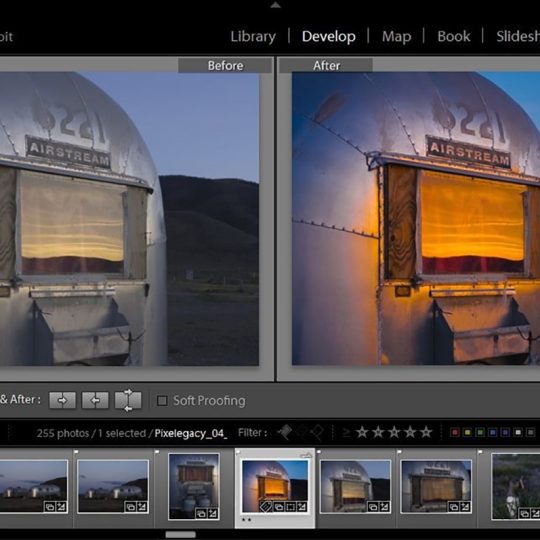The image size is (540, 540).
Task: Select the dark wooden-window trailer thumbnail
Action: 436,486
